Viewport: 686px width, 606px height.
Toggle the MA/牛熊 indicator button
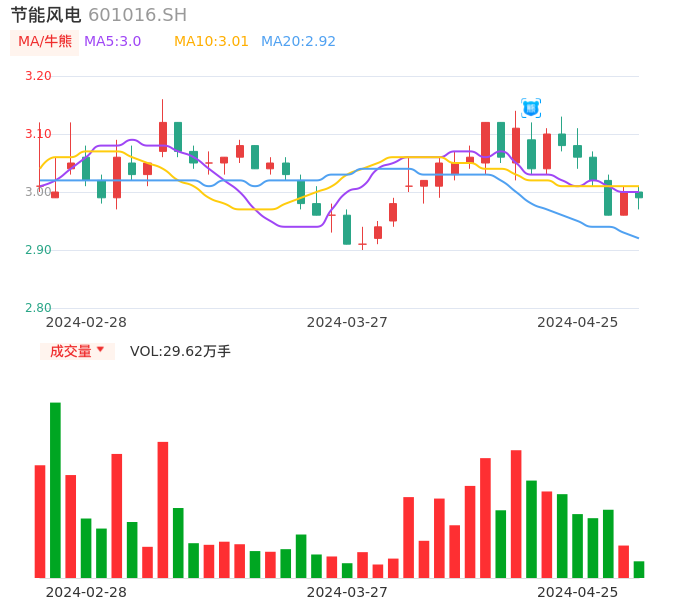(x=45, y=42)
